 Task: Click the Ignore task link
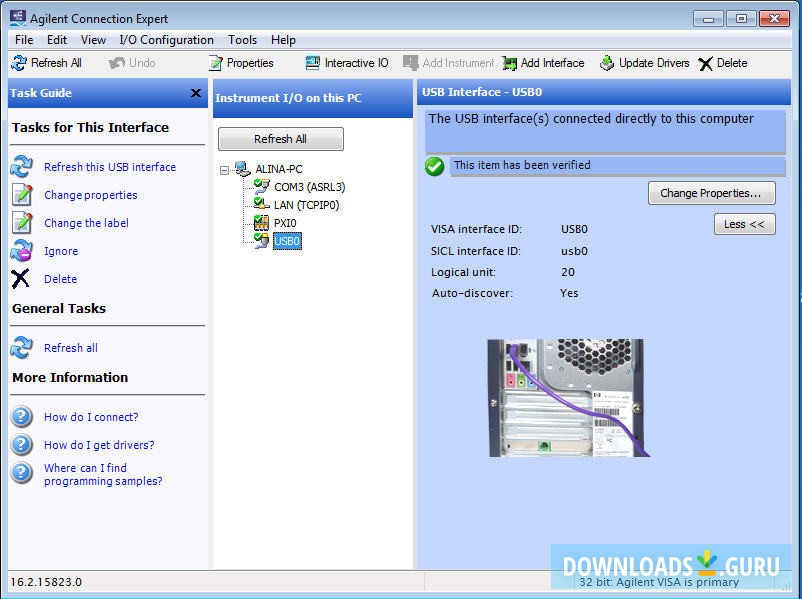point(61,251)
